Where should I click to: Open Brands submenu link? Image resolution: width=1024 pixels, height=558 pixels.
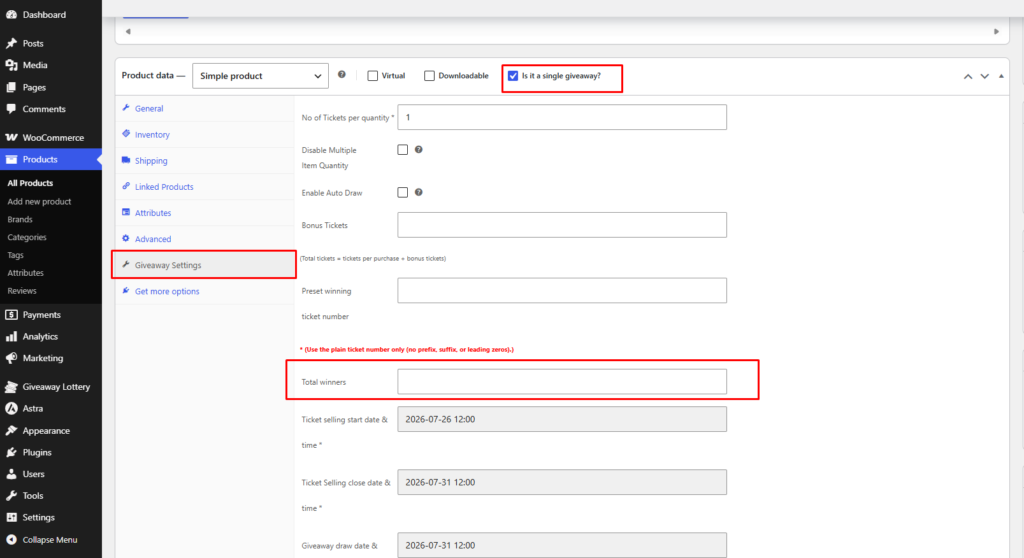point(20,220)
